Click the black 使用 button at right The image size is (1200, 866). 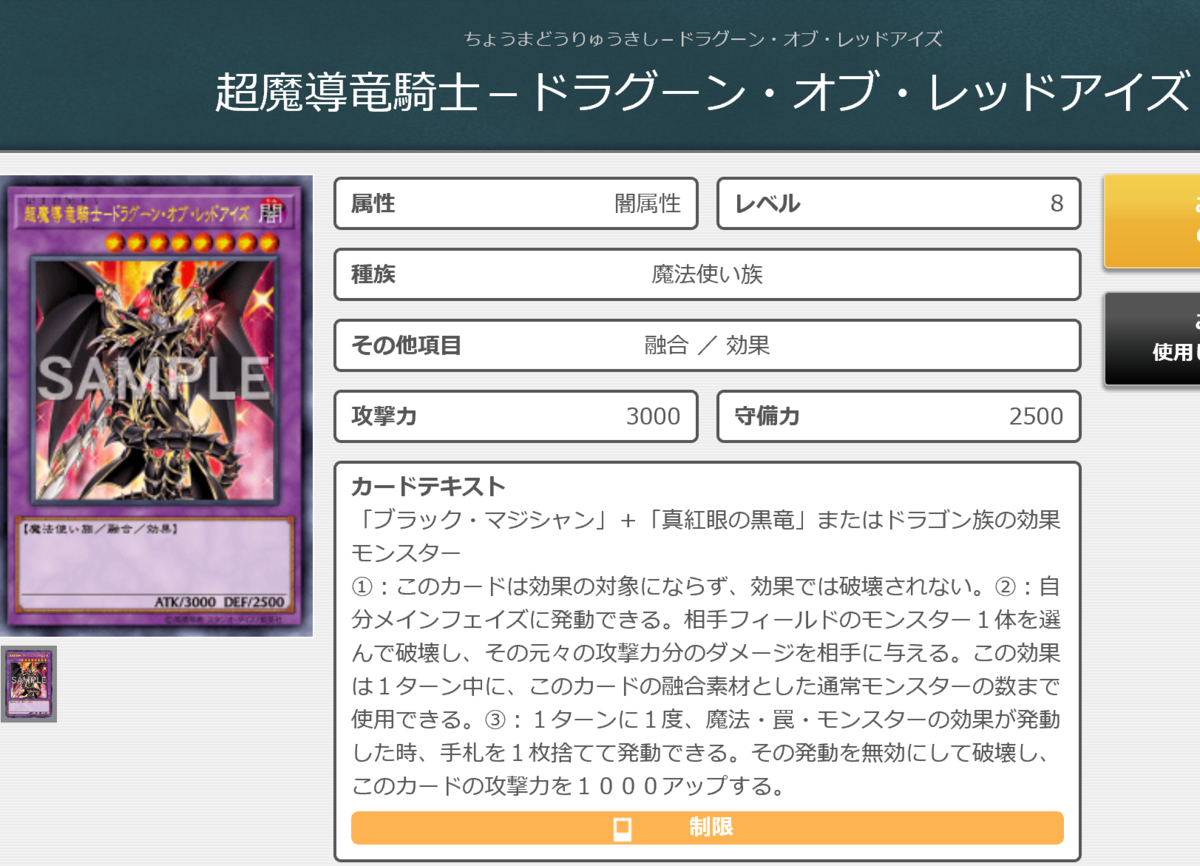pyautogui.click(x=1152, y=338)
